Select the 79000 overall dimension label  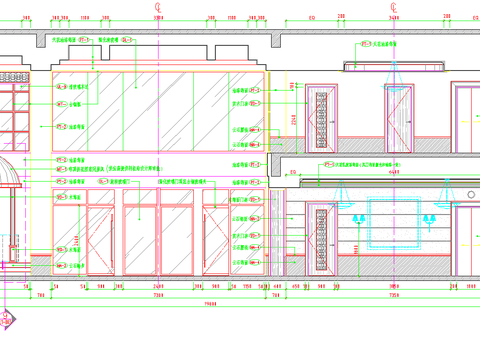tap(210, 304)
